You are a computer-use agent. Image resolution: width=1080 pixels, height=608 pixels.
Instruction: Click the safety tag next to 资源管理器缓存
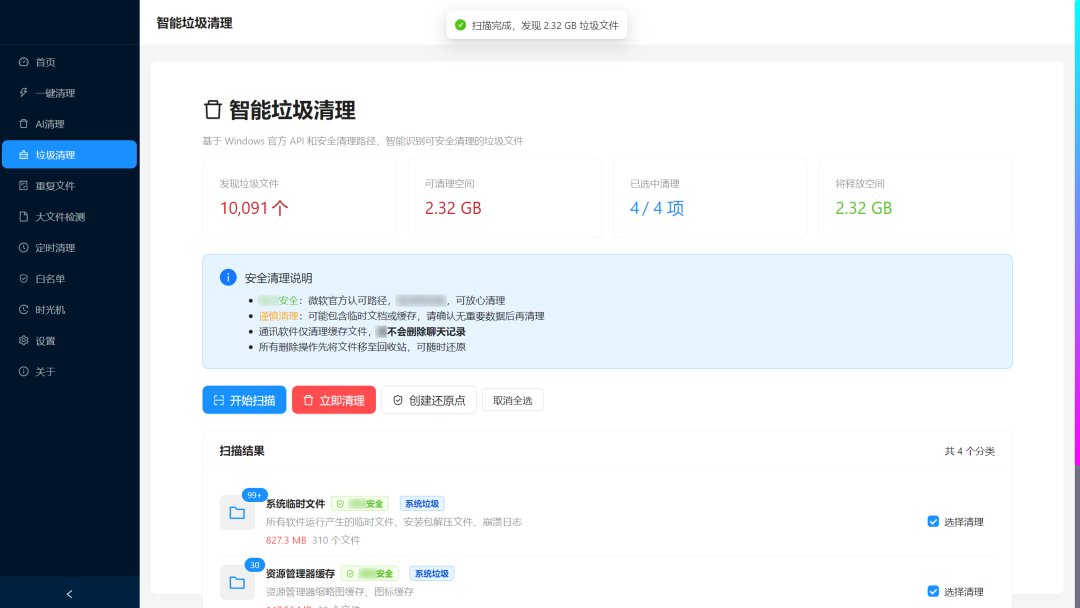370,574
